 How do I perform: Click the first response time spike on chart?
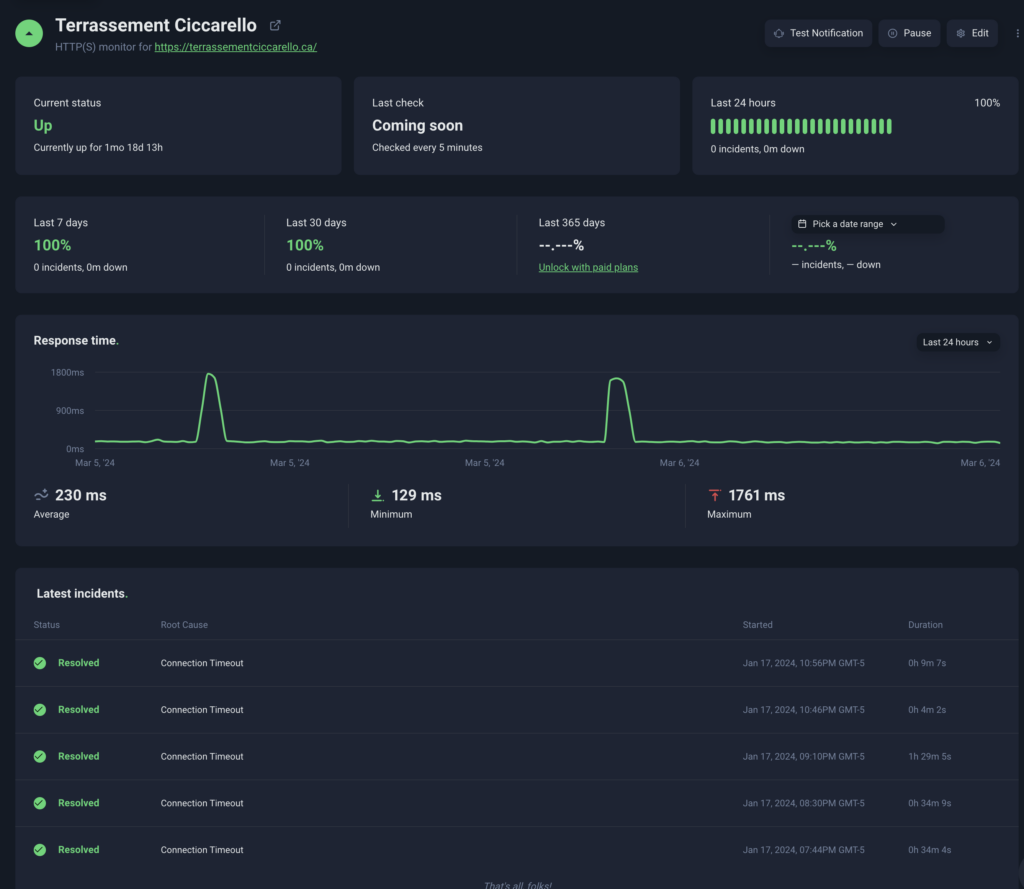pos(210,378)
